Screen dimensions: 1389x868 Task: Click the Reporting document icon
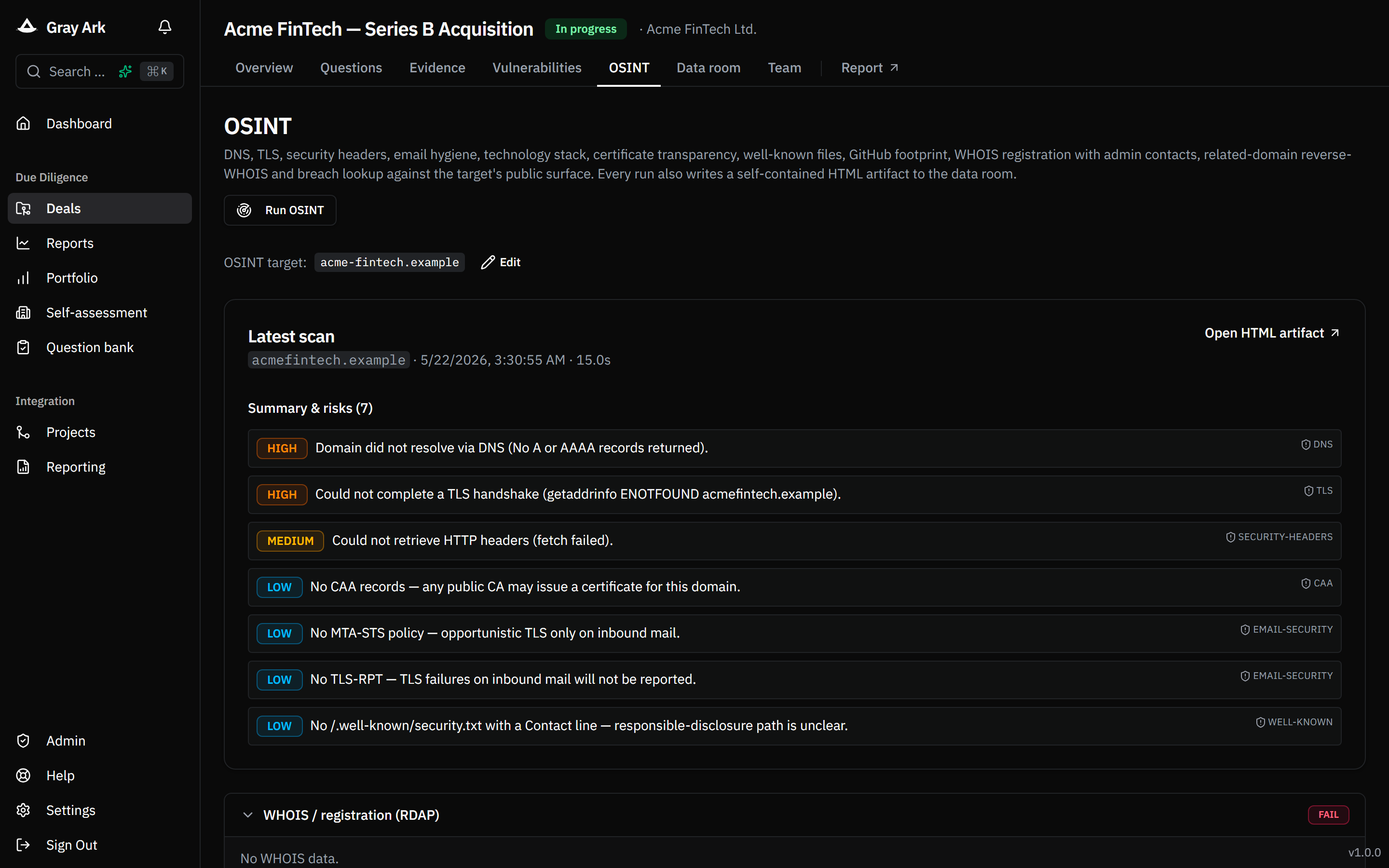(23, 467)
